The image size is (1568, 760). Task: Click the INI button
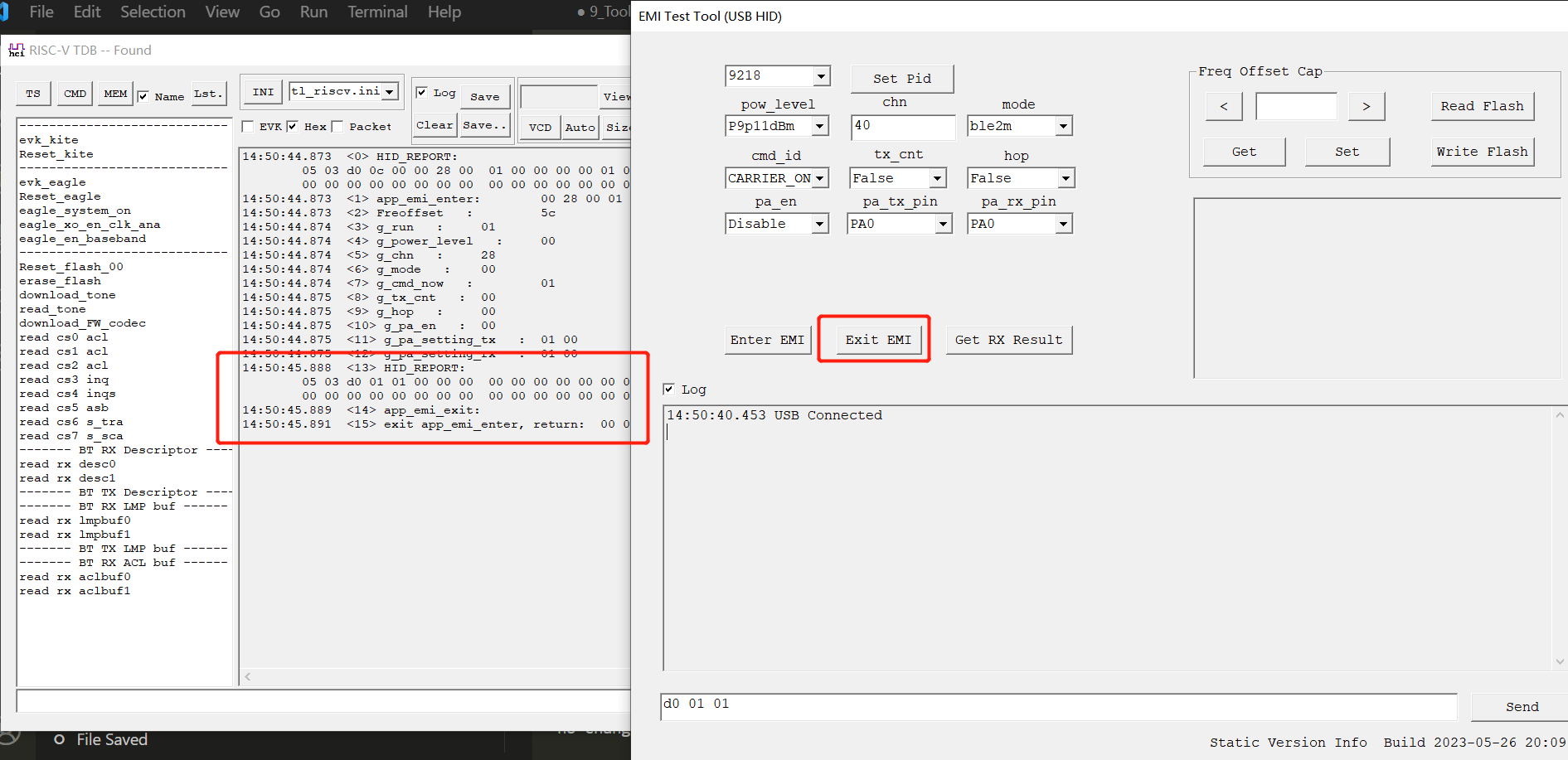(263, 92)
